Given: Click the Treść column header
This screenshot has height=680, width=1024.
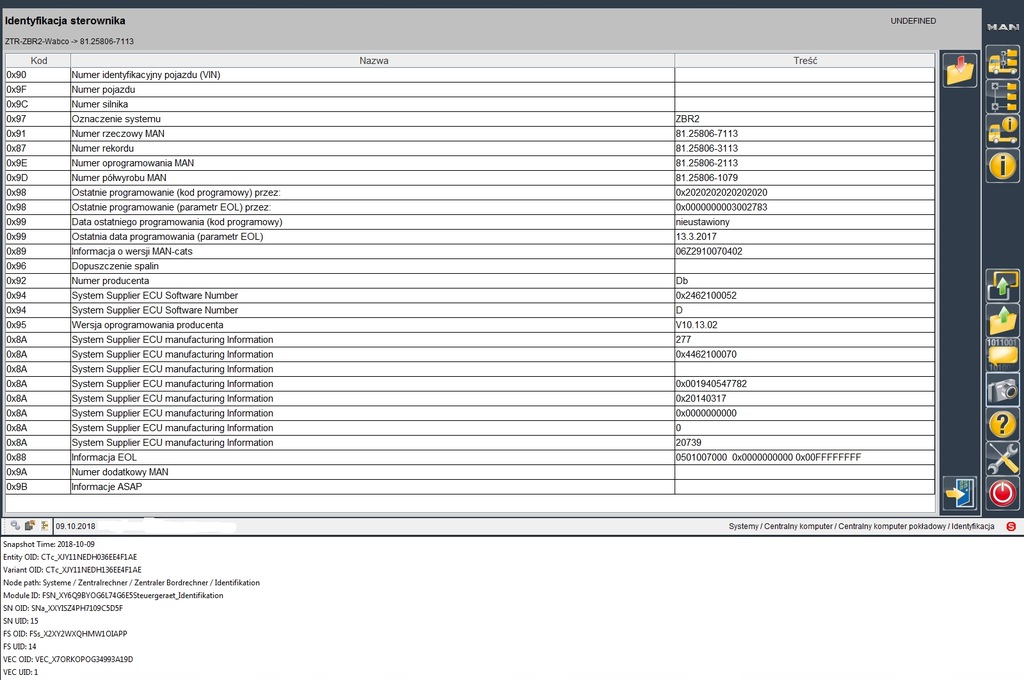Looking at the screenshot, I should pyautogui.click(x=805, y=60).
